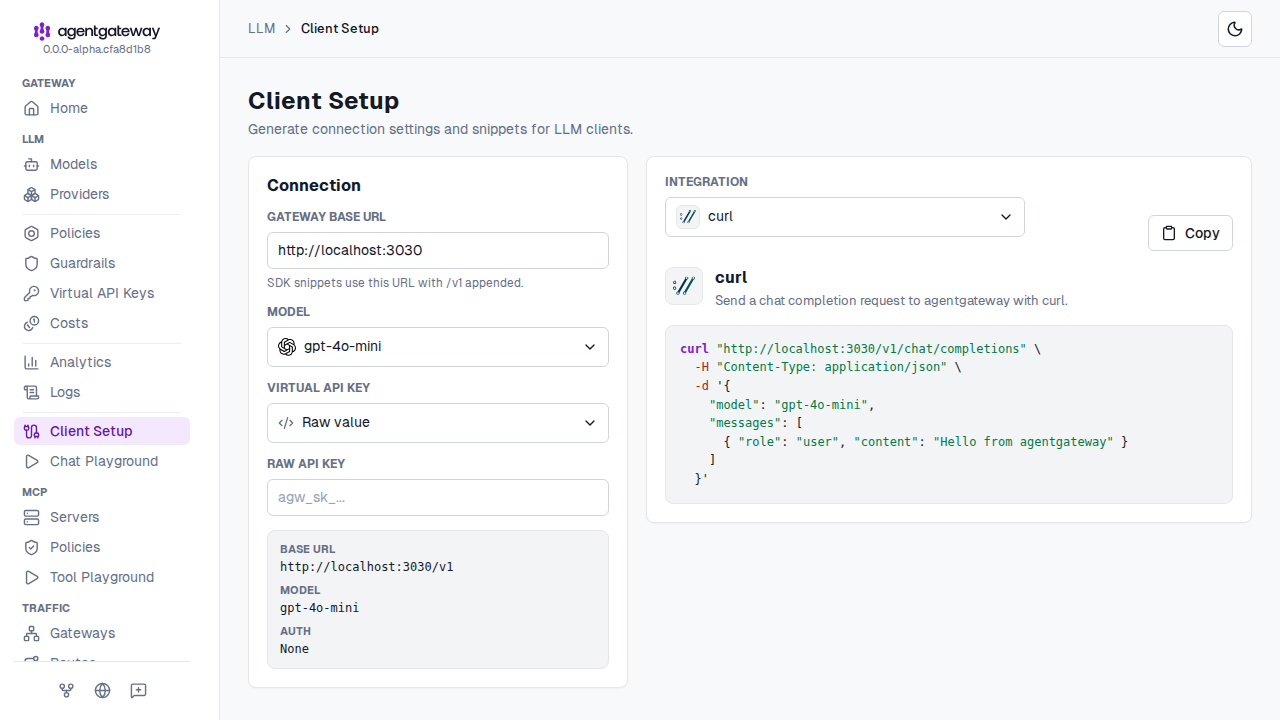Open Gateways under Traffic

click(102, 633)
